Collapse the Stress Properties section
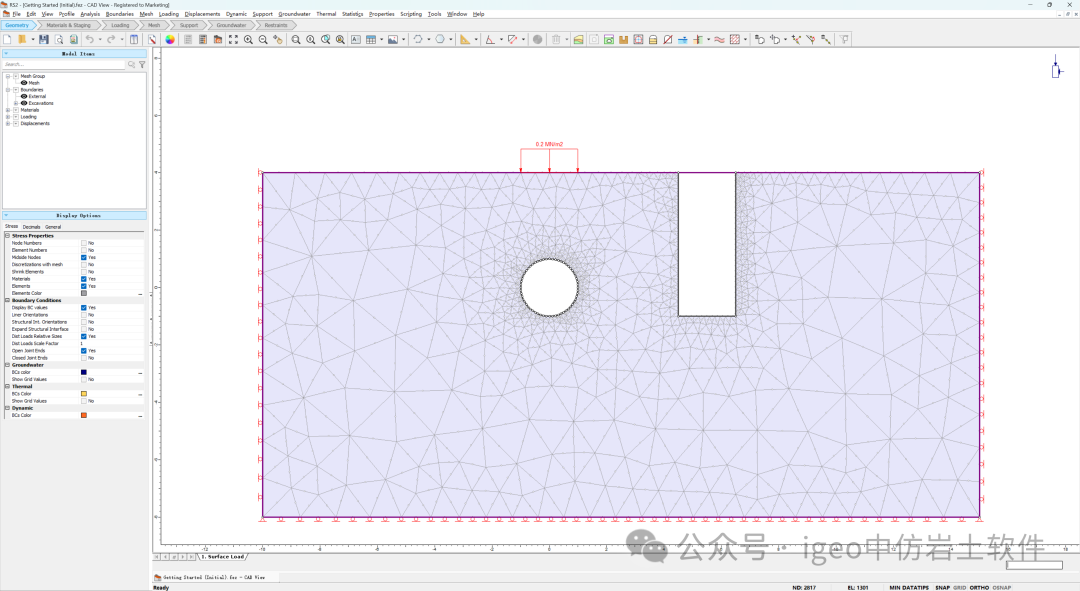1080x591 pixels. (7, 236)
